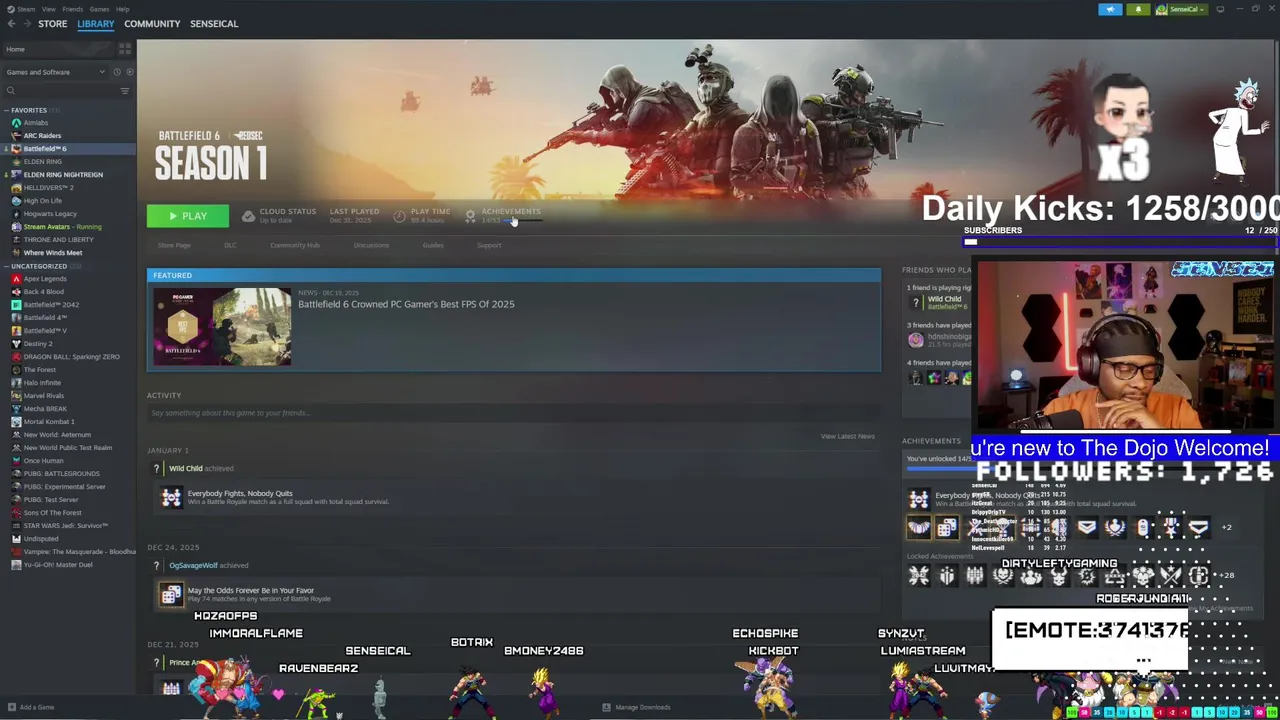
Task: Open the View menu
Action: pyautogui.click(x=48, y=9)
